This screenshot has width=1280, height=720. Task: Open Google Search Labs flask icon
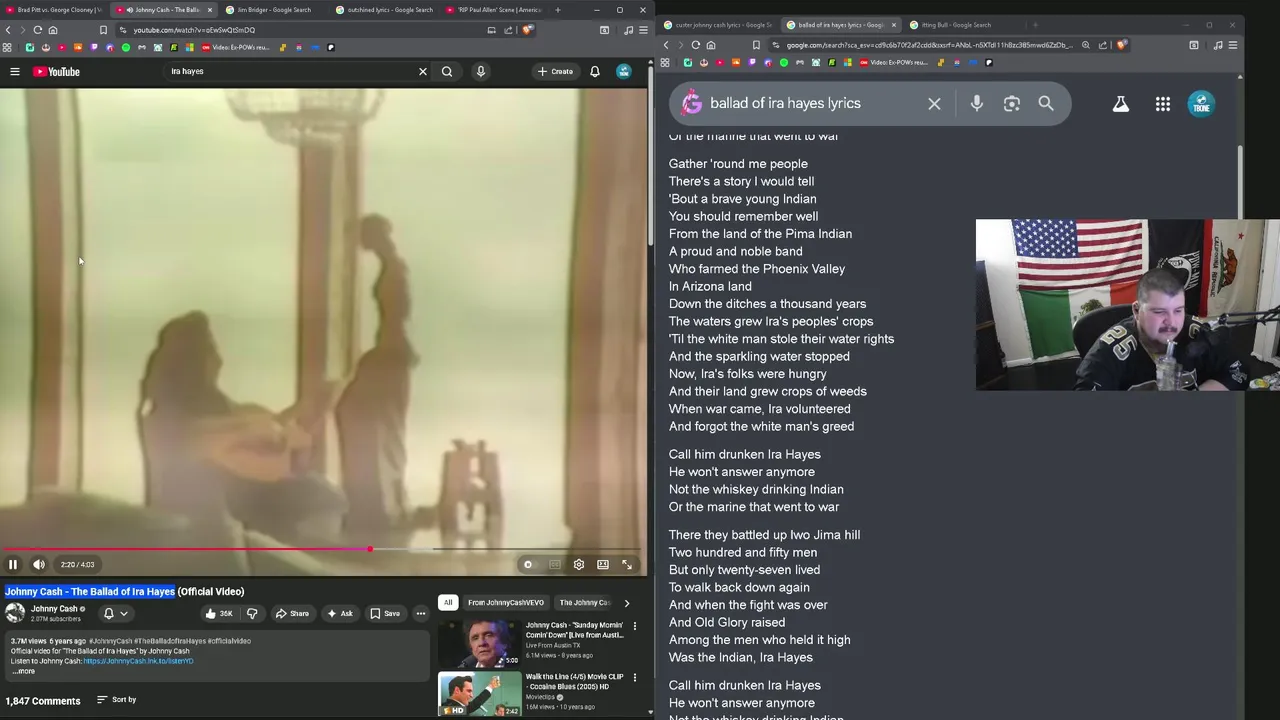coord(1121,104)
